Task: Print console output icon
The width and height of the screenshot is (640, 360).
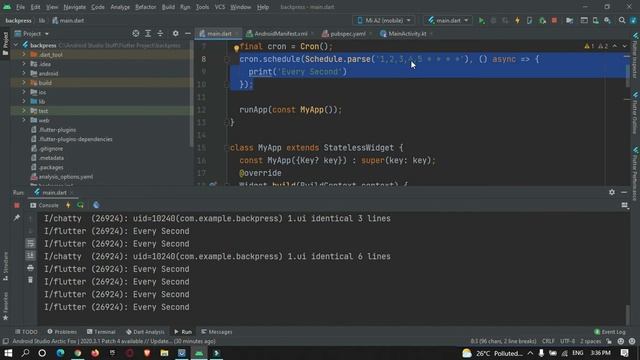Action: 30,268
